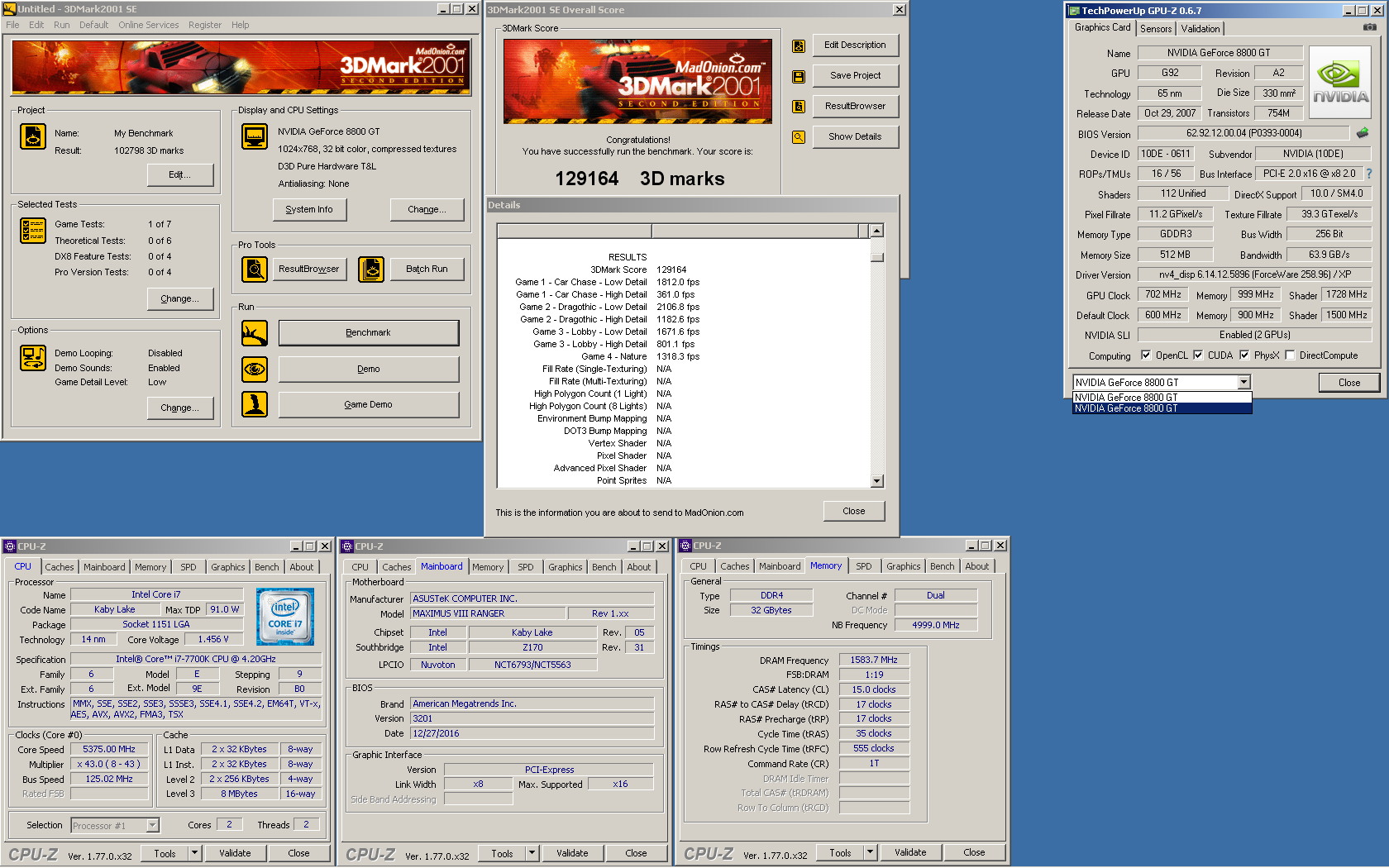Image resolution: width=1389 pixels, height=868 pixels.
Task: Open the GPU selection dropdown in GPU-Z
Action: pyautogui.click(x=1243, y=382)
